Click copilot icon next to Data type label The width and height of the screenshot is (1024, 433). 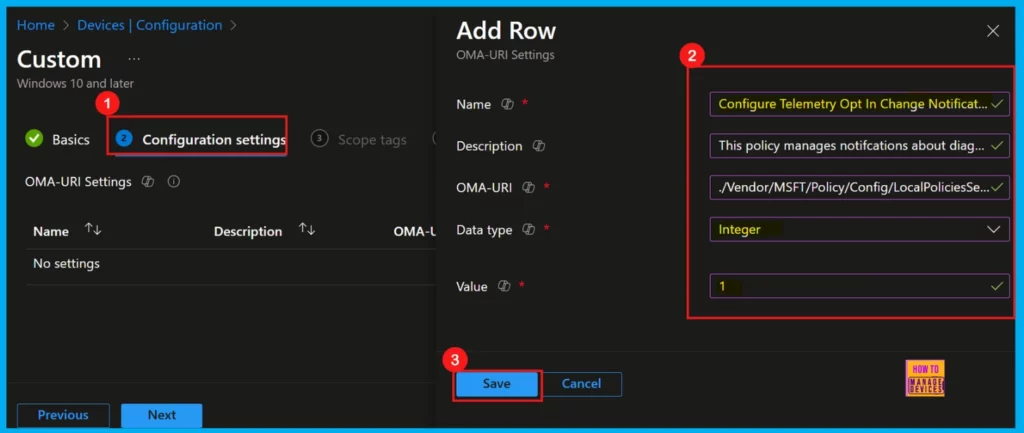528,229
